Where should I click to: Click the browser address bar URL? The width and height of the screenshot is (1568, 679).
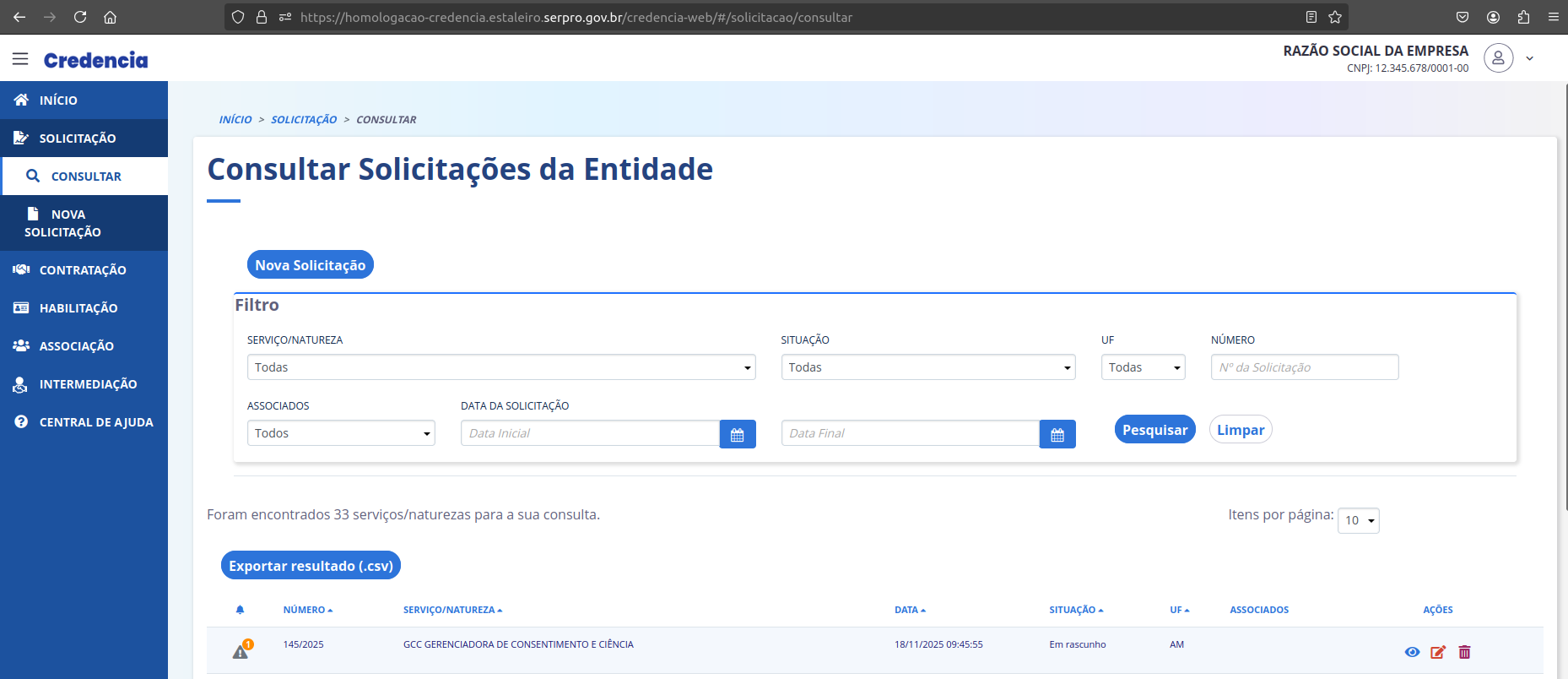576,17
